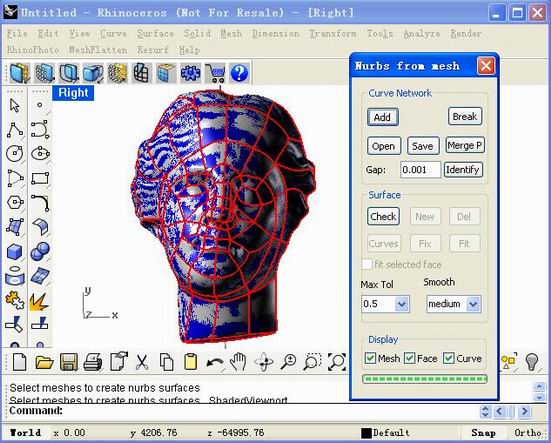Close the Nurbs from mesh dialog
This screenshot has width=551, height=443.
pyautogui.click(x=486, y=66)
